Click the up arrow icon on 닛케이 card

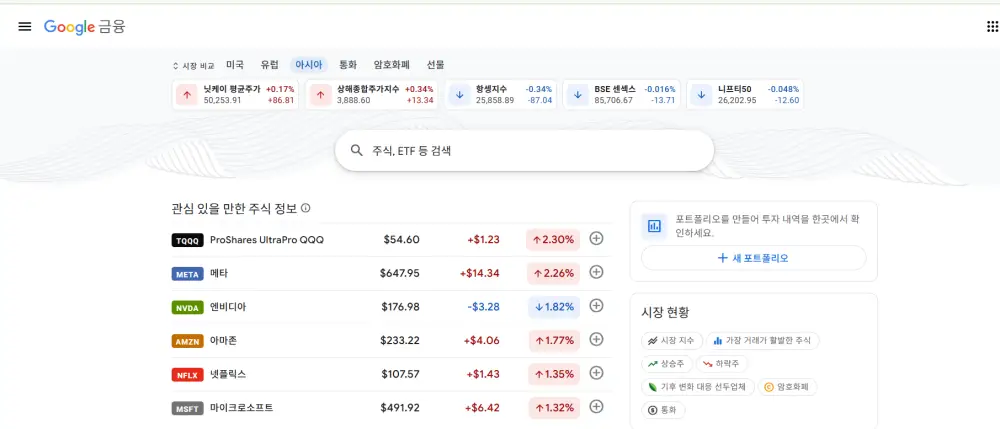coord(187,95)
